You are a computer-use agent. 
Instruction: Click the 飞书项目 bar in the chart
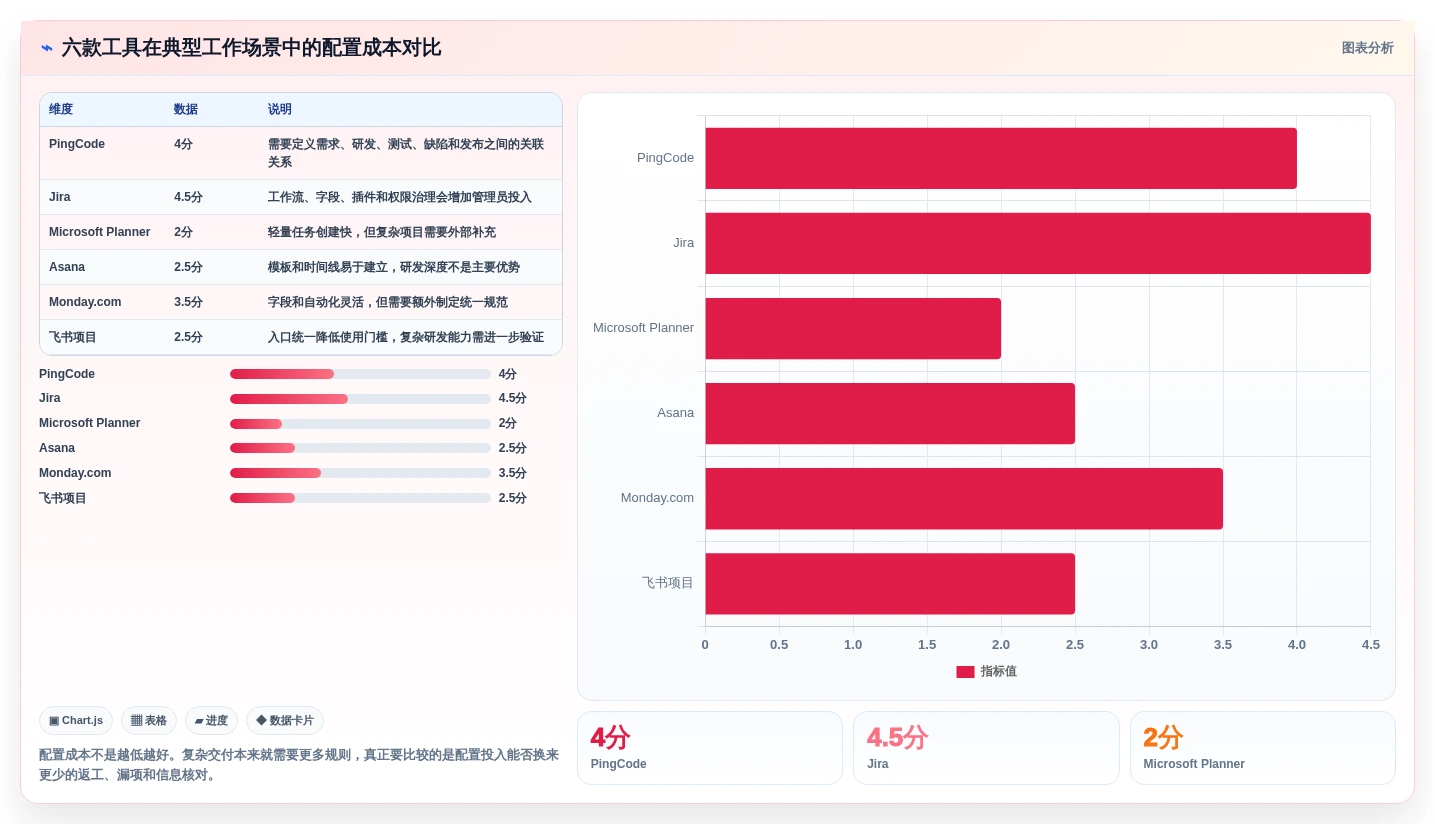(890, 583)
